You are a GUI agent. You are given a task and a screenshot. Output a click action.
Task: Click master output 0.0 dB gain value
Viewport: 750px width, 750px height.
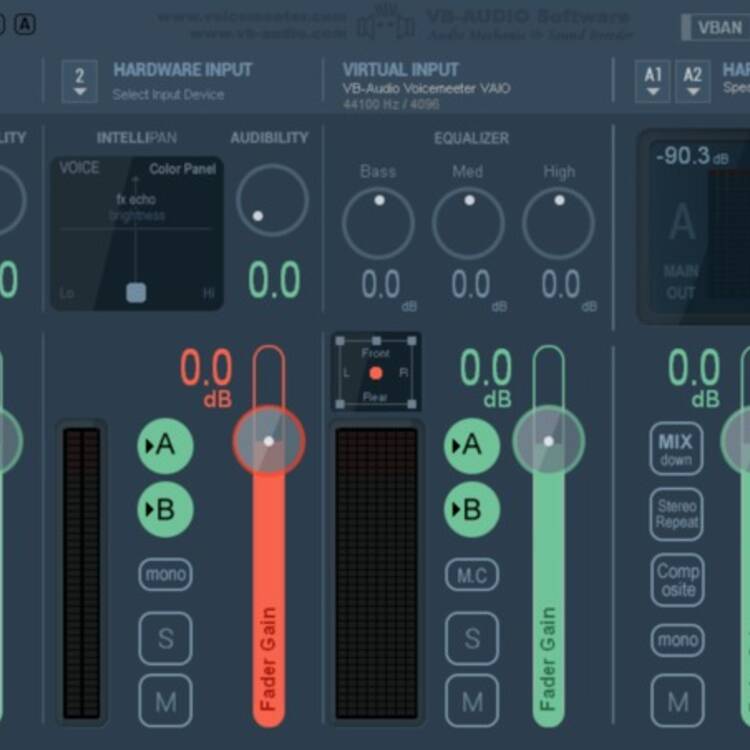point(694,377)
